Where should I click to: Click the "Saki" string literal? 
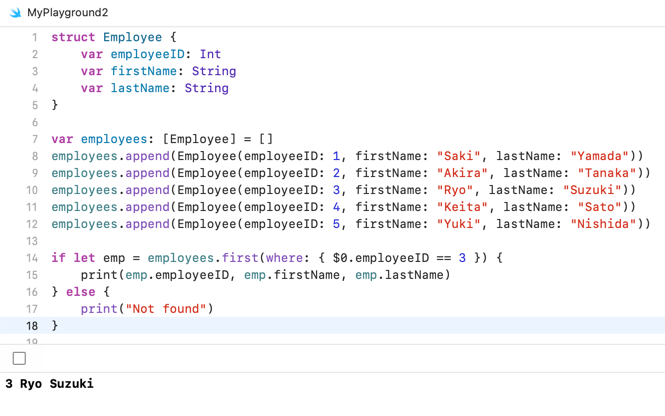(462, 156)
